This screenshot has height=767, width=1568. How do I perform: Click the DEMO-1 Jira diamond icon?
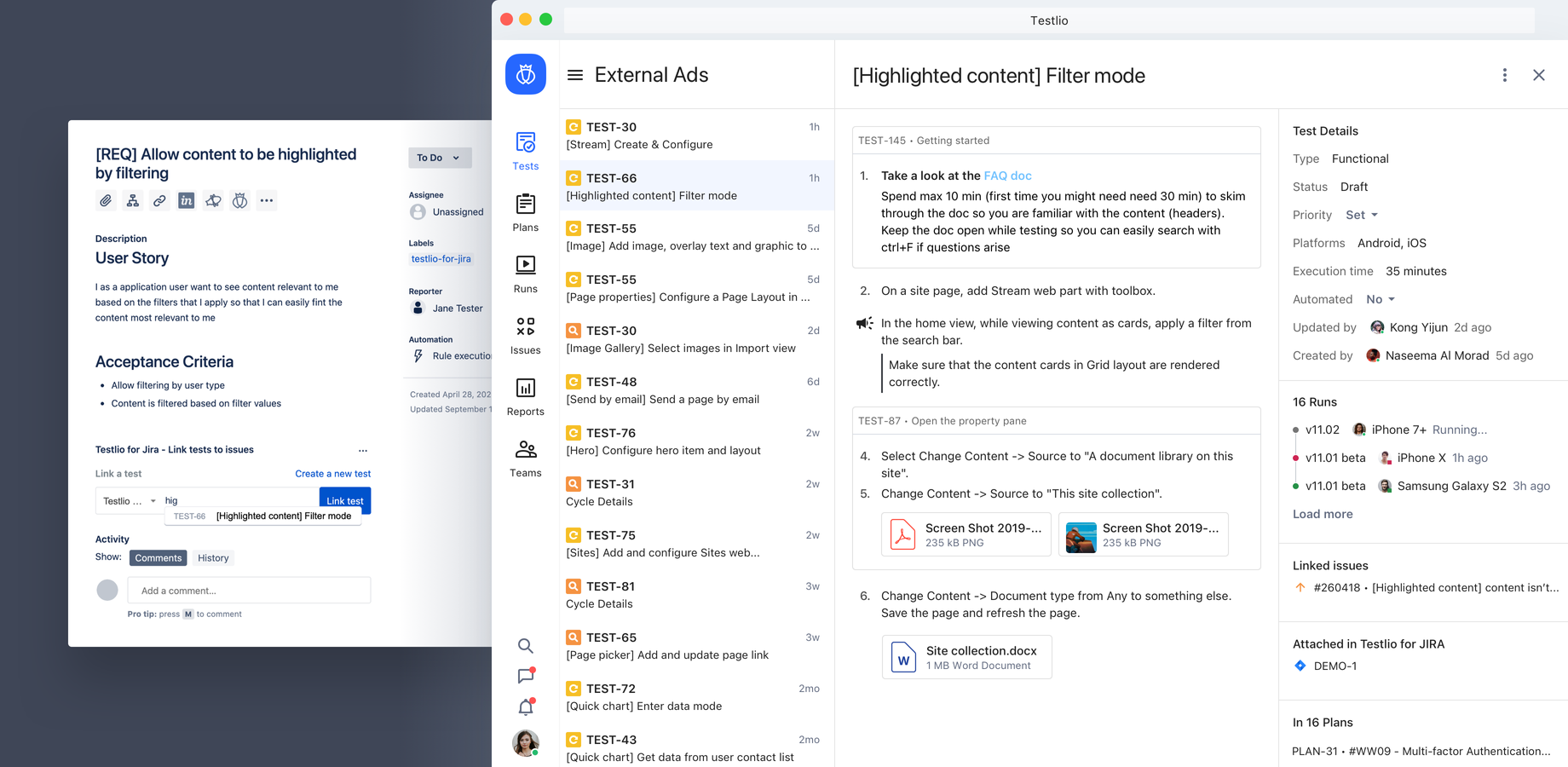[x=1300, y=666]
